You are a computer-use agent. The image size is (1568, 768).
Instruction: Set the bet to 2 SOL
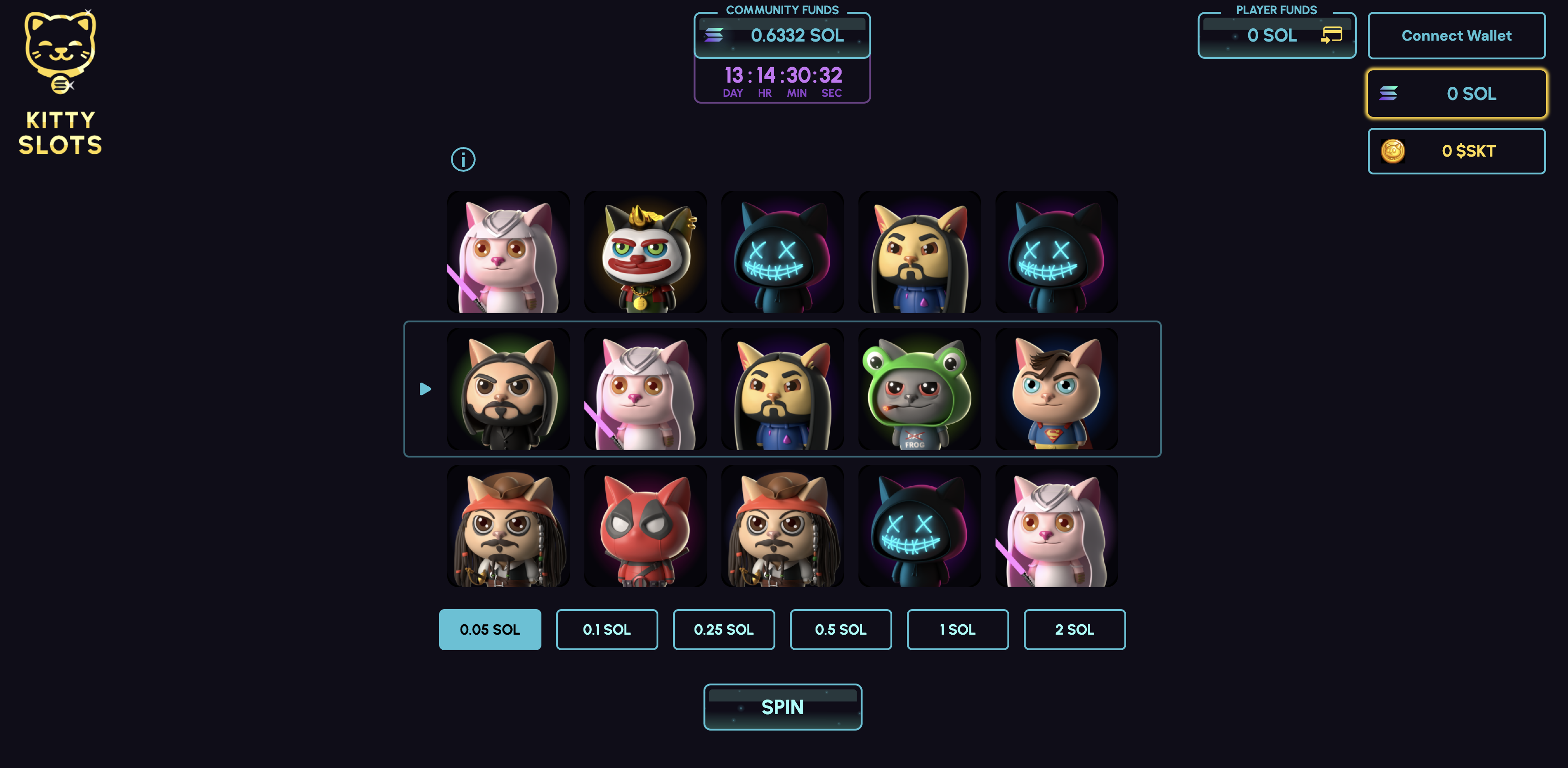1074,629
